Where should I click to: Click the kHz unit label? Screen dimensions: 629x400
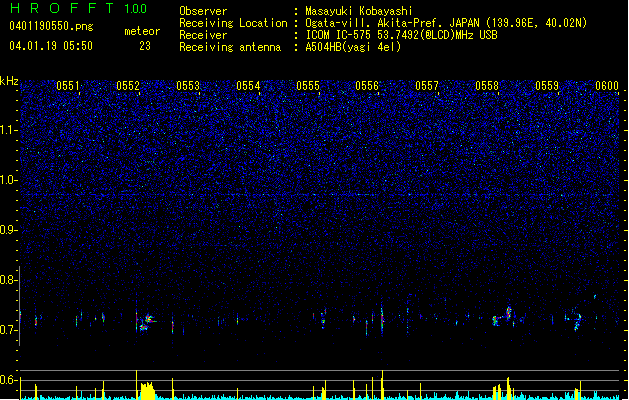click(9, 81)
